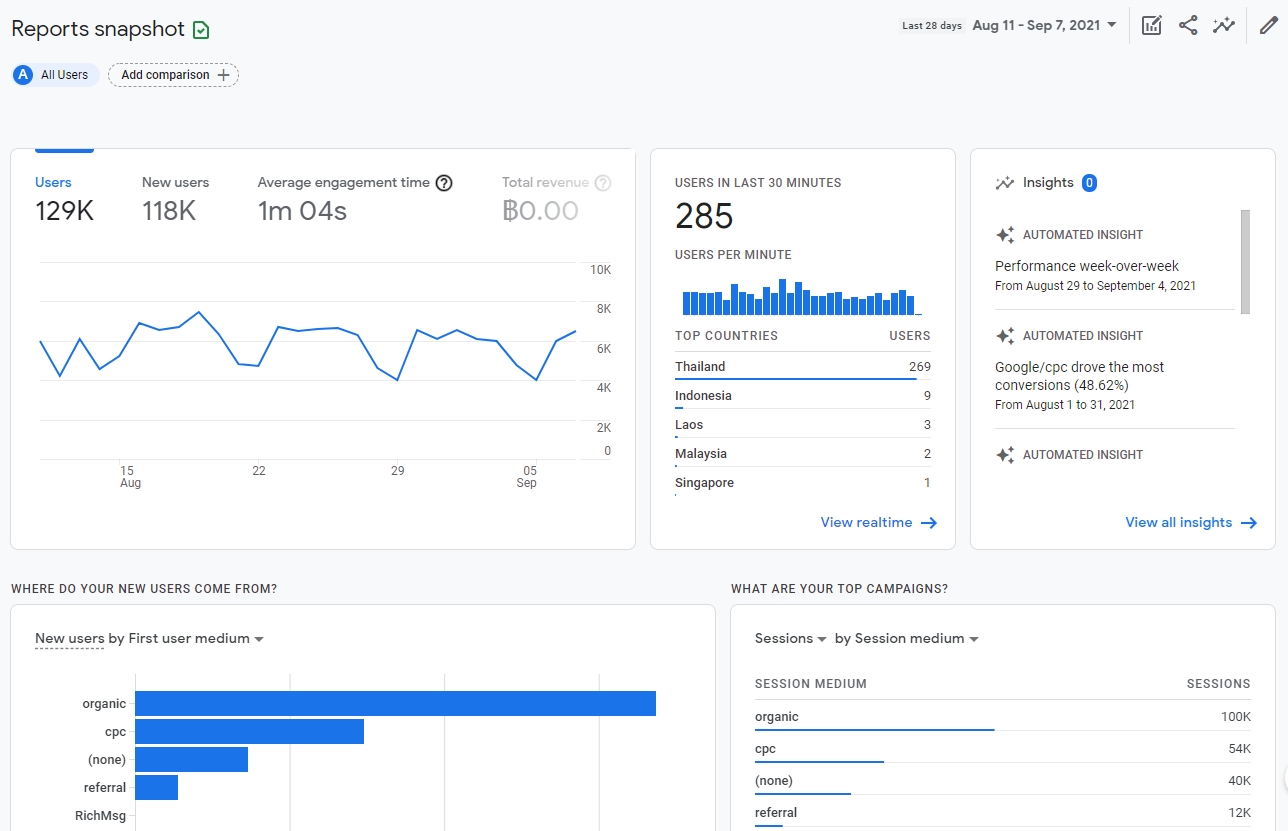Click the Insights panel scrollbar
Image resolution: width=1288 pixels, height=831 pixels.
1245,262
